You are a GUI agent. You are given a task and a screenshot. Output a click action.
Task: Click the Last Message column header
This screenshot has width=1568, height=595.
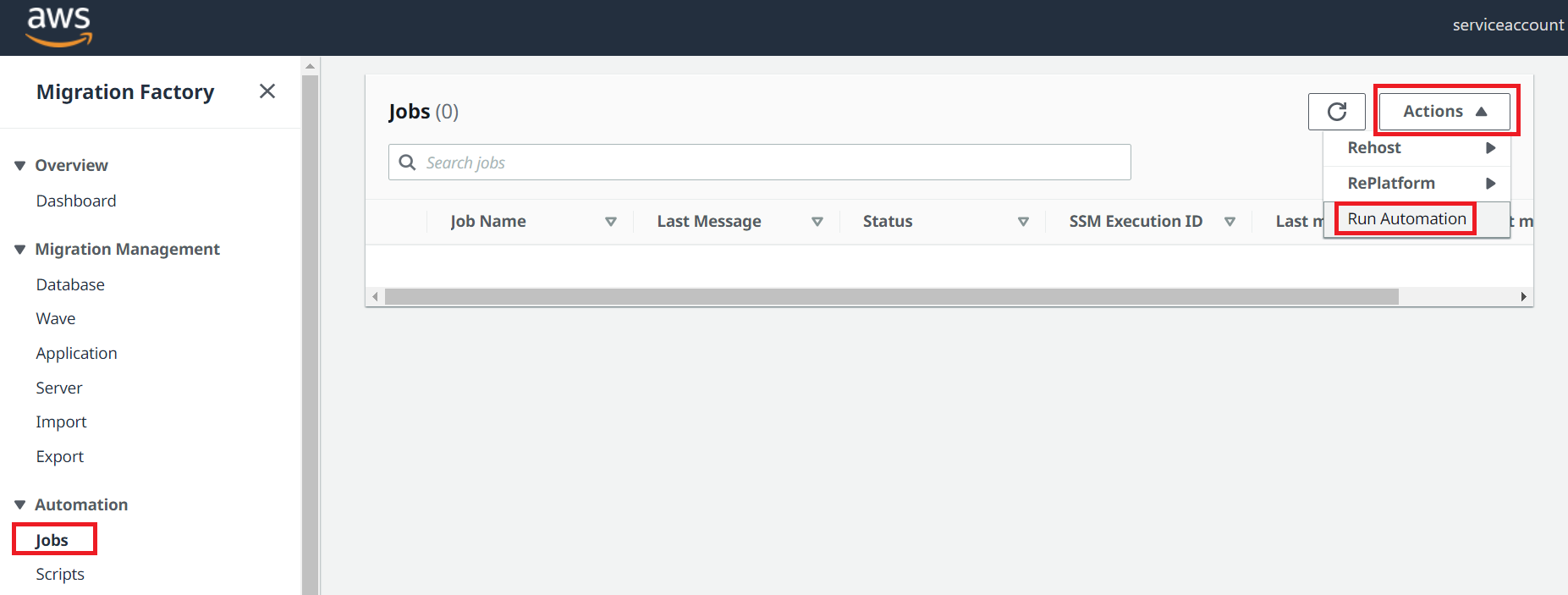click(x=709, y=222)
